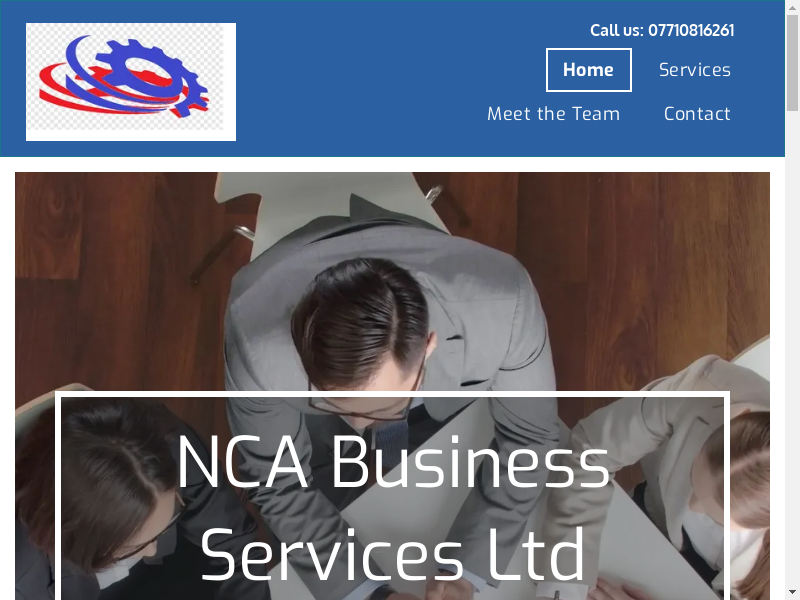The height and width of the screenshot is (600, 800).
Task: Click the 'Business' word in hero title
Action: tap(470, 462)
